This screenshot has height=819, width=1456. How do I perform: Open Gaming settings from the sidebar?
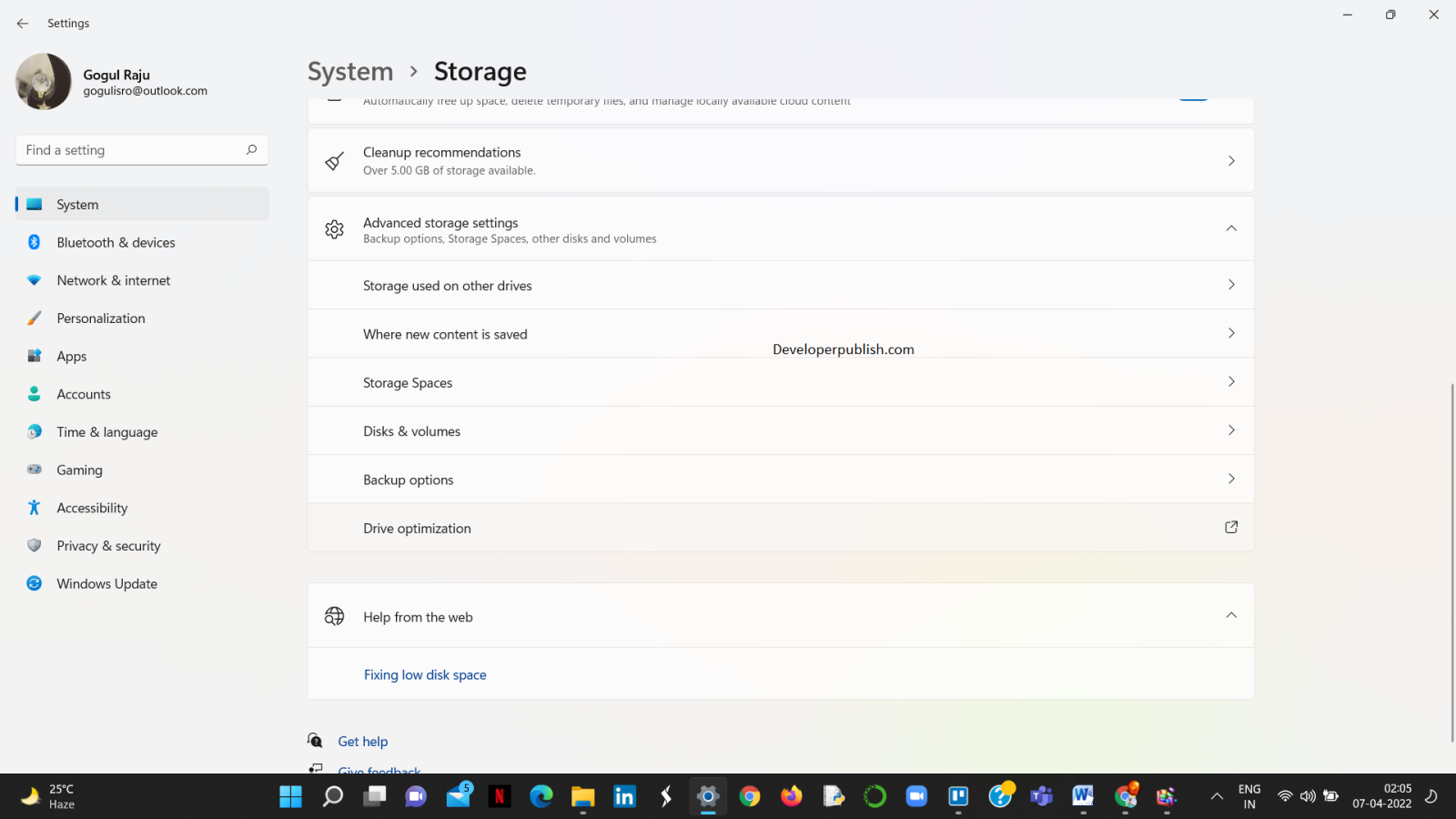point(80,470)
